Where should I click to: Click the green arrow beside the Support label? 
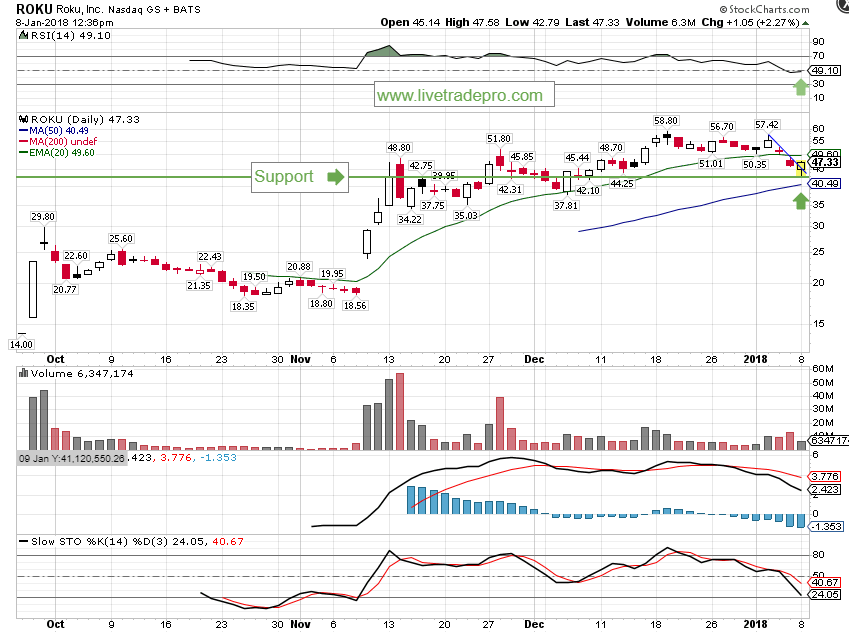pos(335,177)
